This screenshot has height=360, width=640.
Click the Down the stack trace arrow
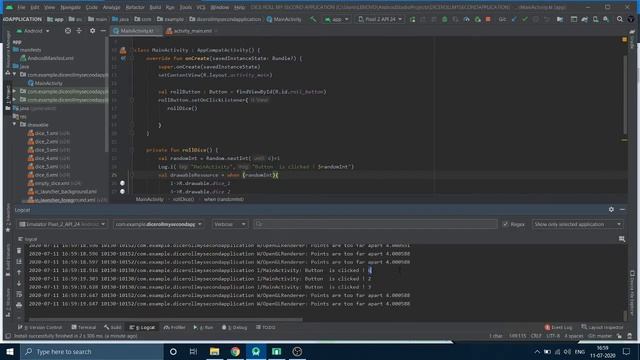(x=19, y=283)
